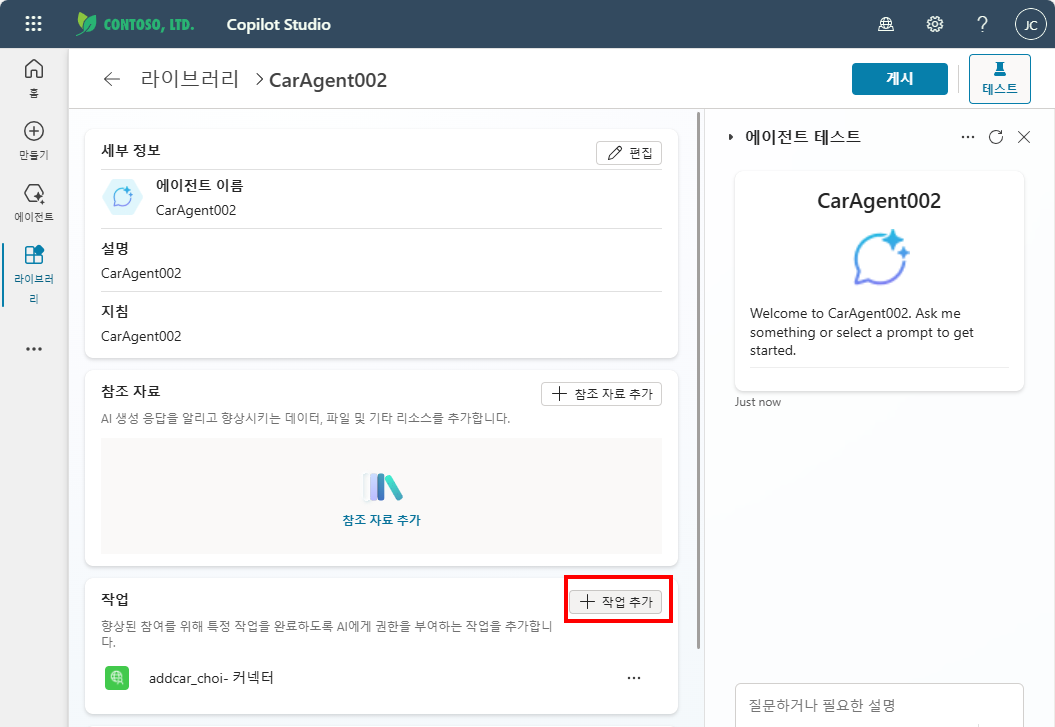
Task: Click the main pane vertical scrollbar
Action: pyautogui.click(x=698, y=381)
